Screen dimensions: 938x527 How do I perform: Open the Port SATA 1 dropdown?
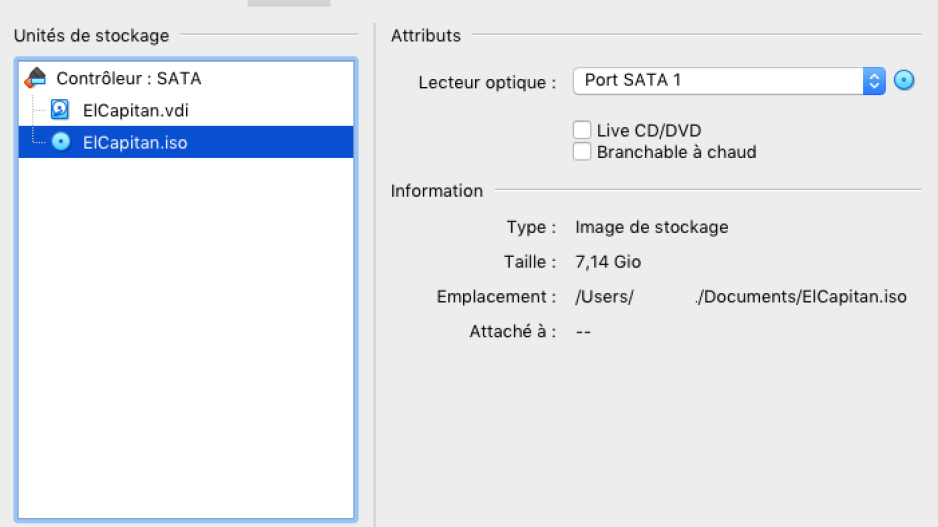click(x=717, y=81)
